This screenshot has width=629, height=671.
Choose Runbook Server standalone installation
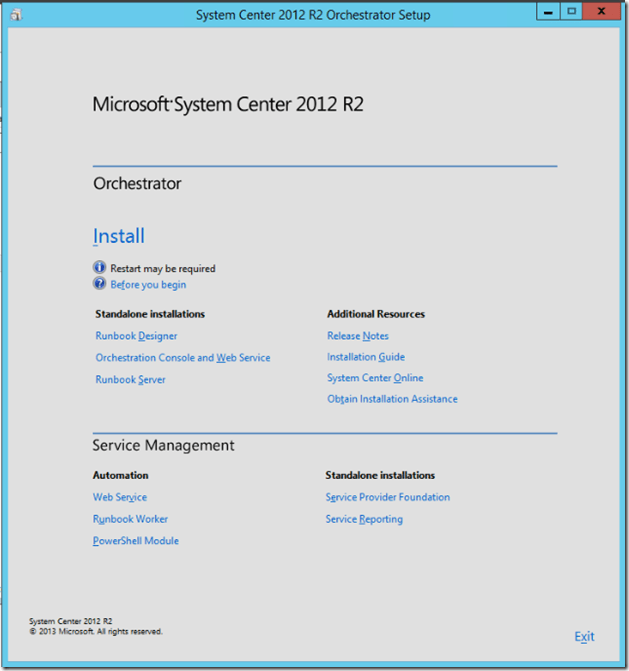pos(130,380)
